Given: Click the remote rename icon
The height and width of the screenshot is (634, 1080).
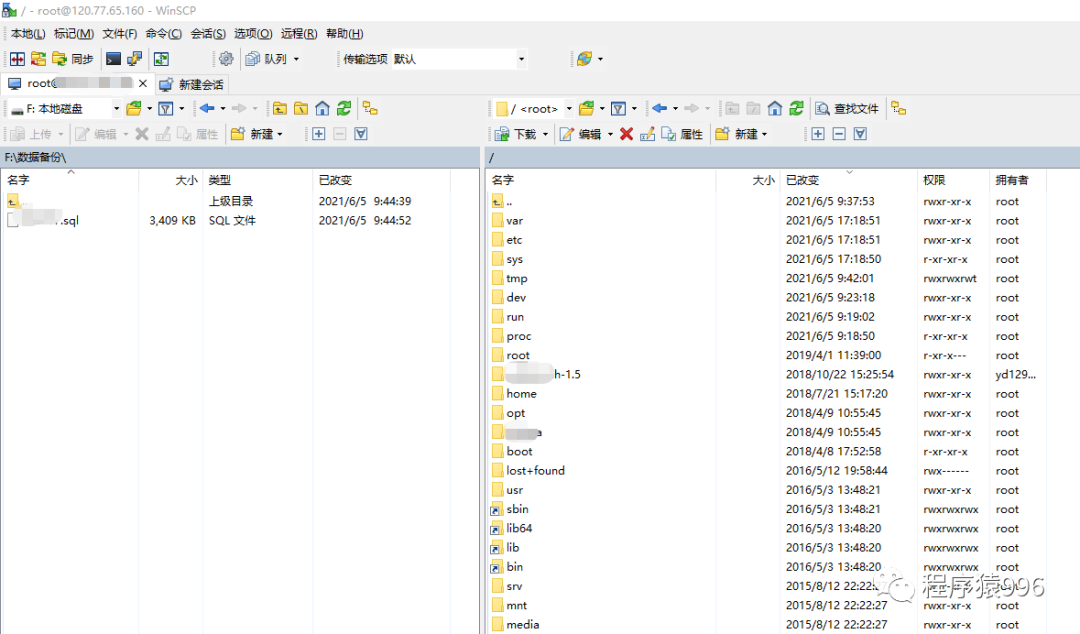Looking at the screenshot, I should point(647,134).
